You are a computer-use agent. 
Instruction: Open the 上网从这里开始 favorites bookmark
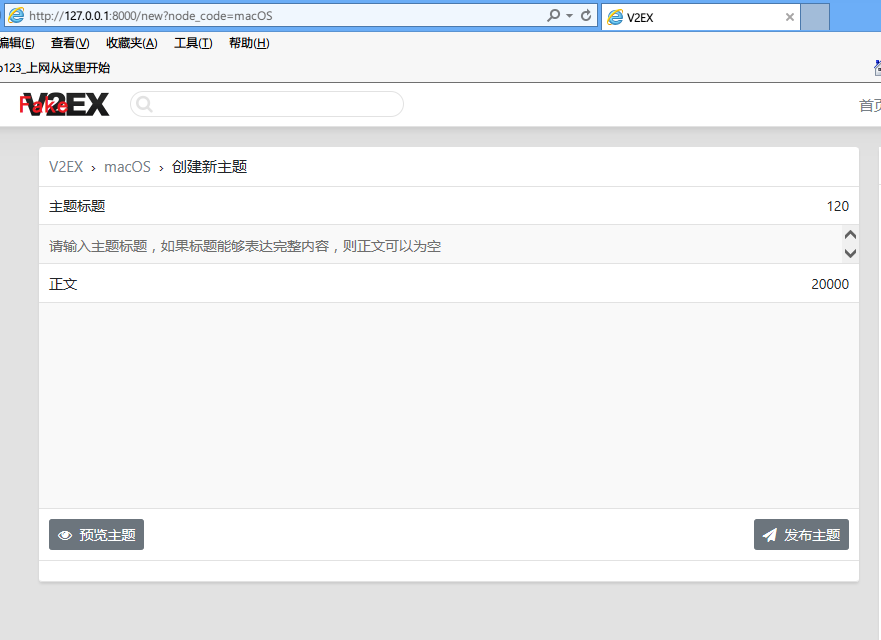point(55,68)
